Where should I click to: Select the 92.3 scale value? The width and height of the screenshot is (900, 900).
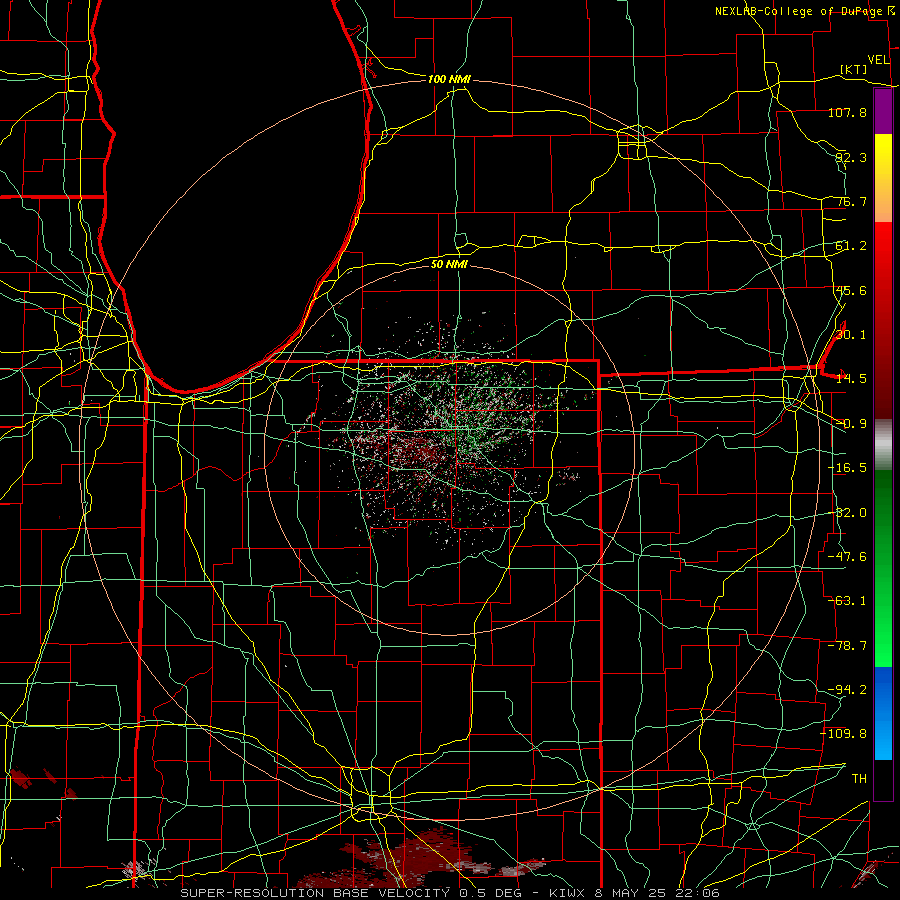click(851, 157)
